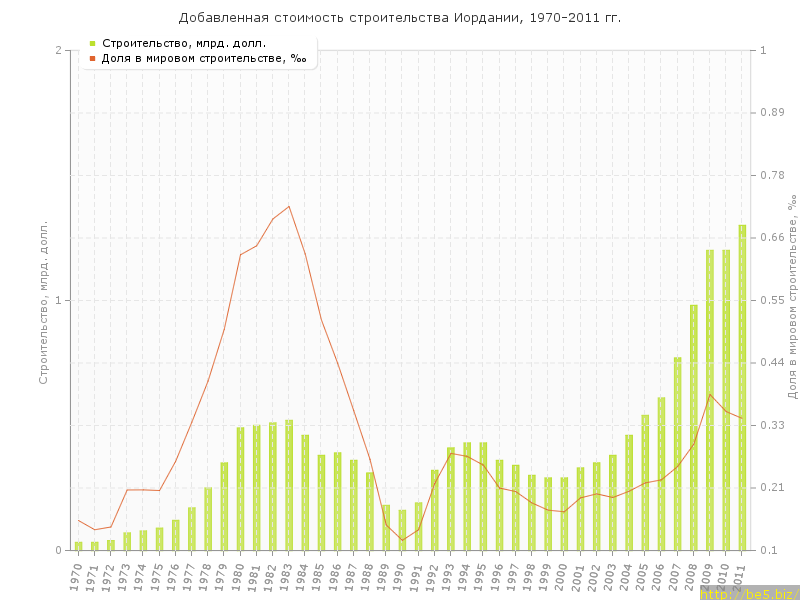Select the green bar for 1994
This screenshot has height=600, width=800.
click(x=467, y=496)
